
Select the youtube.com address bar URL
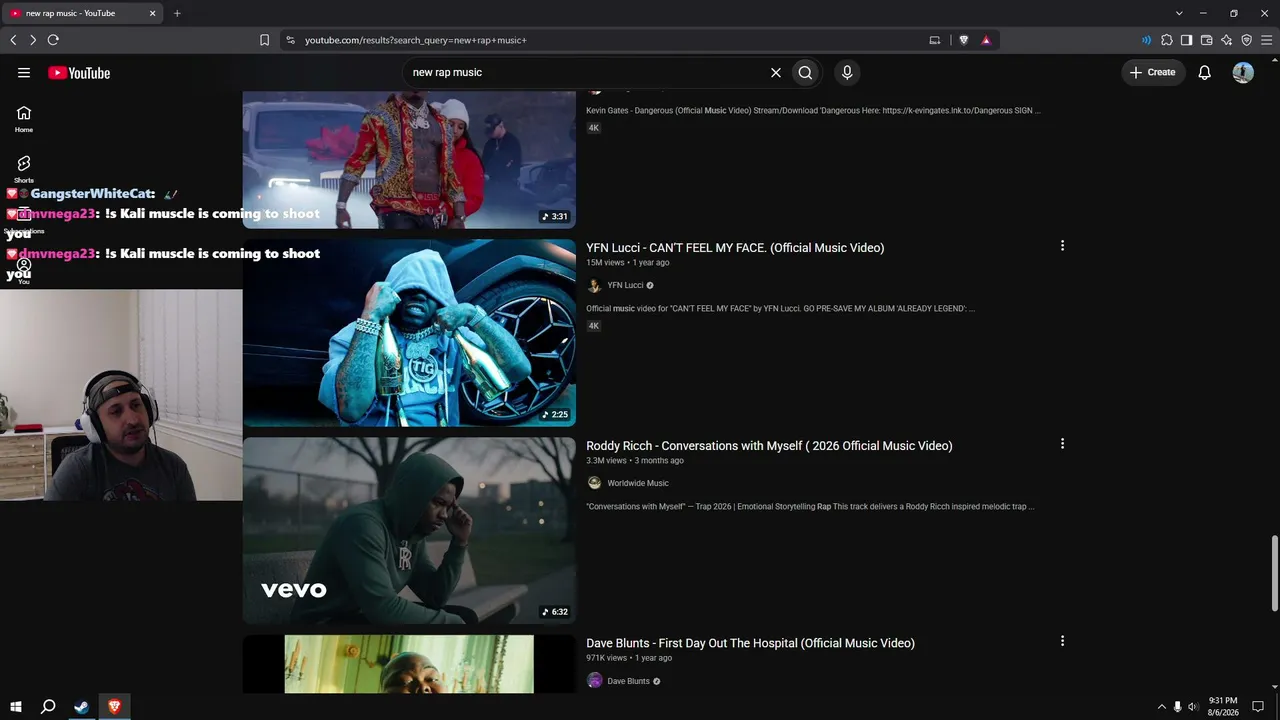tap(415, 40)
